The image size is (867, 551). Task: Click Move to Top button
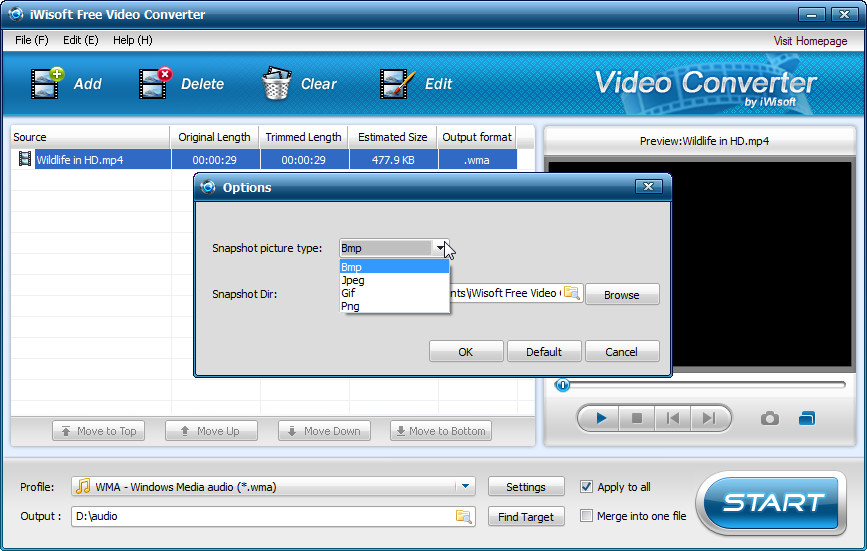98,431
